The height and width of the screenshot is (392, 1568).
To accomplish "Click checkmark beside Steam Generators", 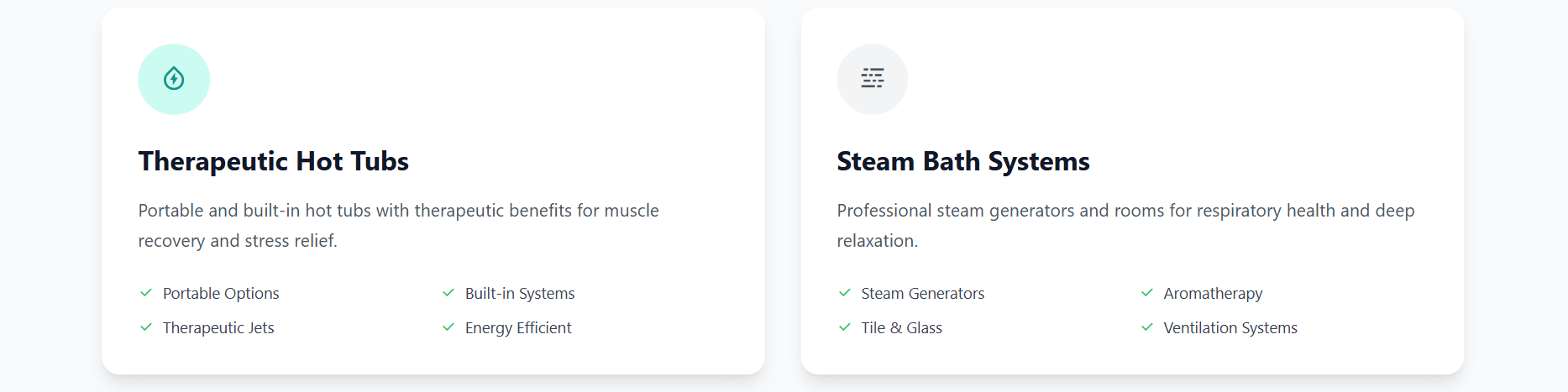I will [845, 293].
